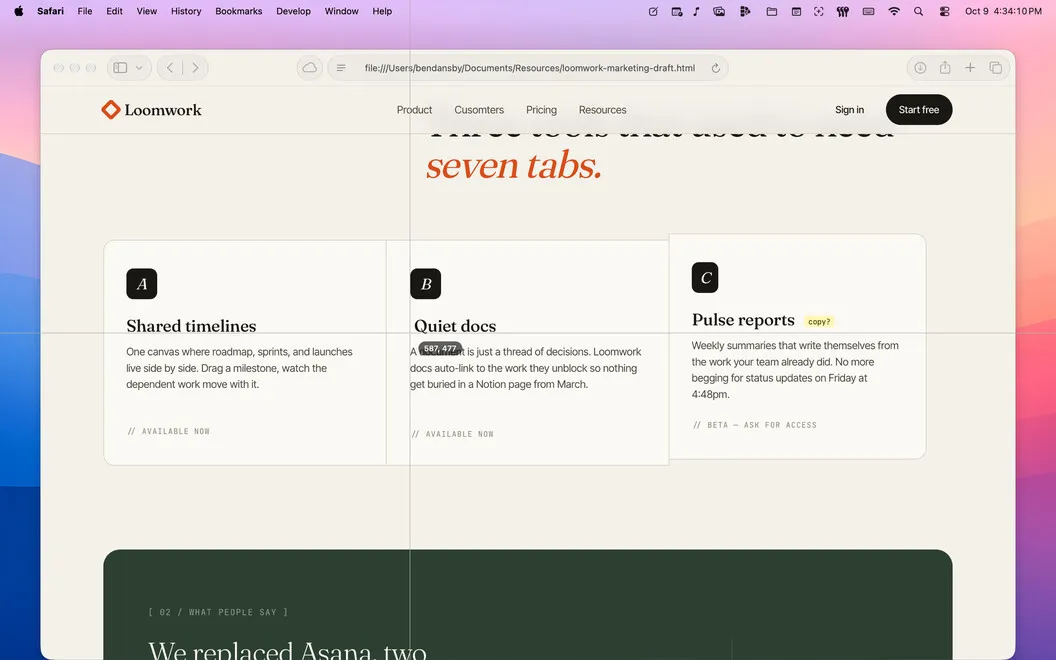Viewport: 1056px width, 660px height.
Task: Show the Safari sidebar
Action: pos(121,68)
